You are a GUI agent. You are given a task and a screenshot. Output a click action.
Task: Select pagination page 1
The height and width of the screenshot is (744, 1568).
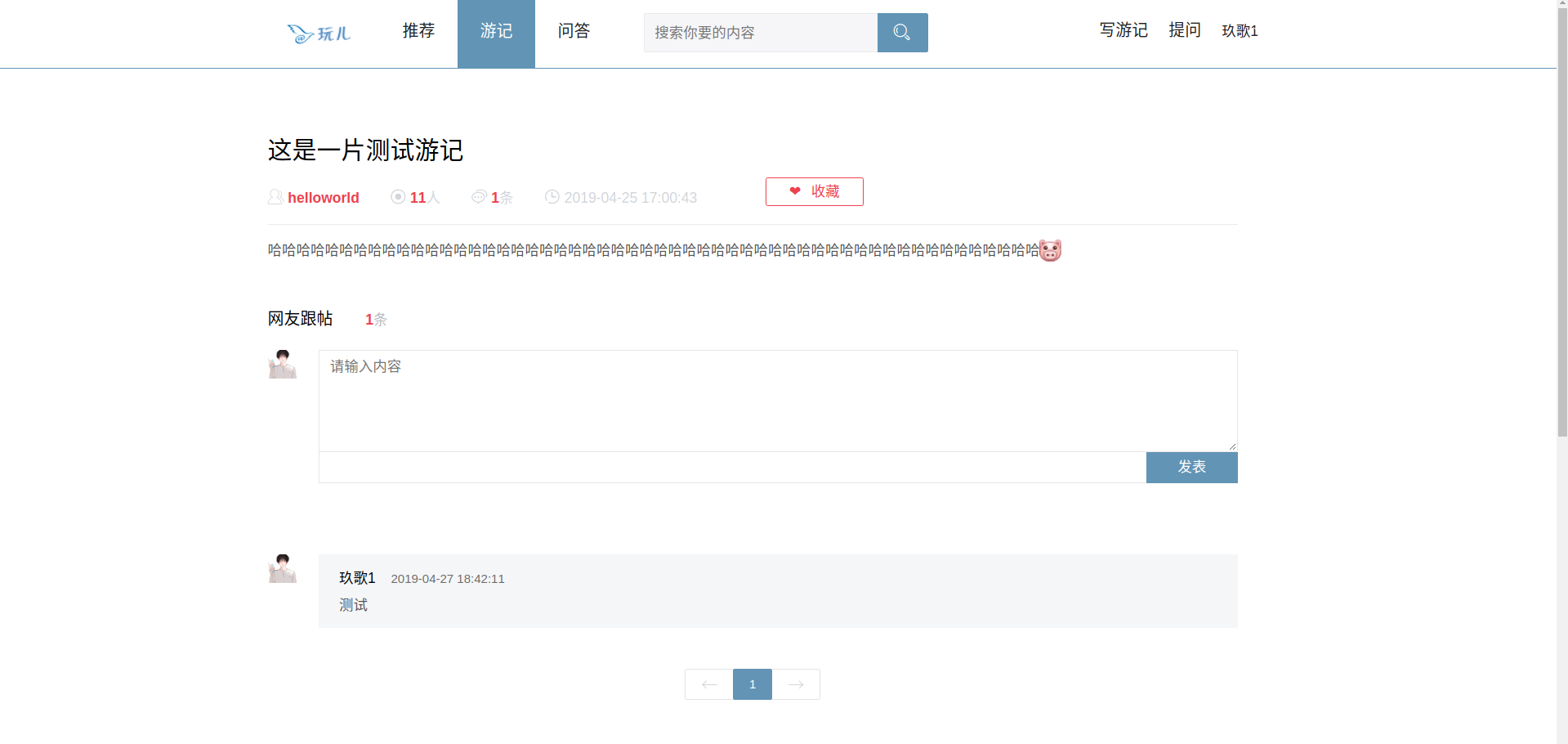753,684
